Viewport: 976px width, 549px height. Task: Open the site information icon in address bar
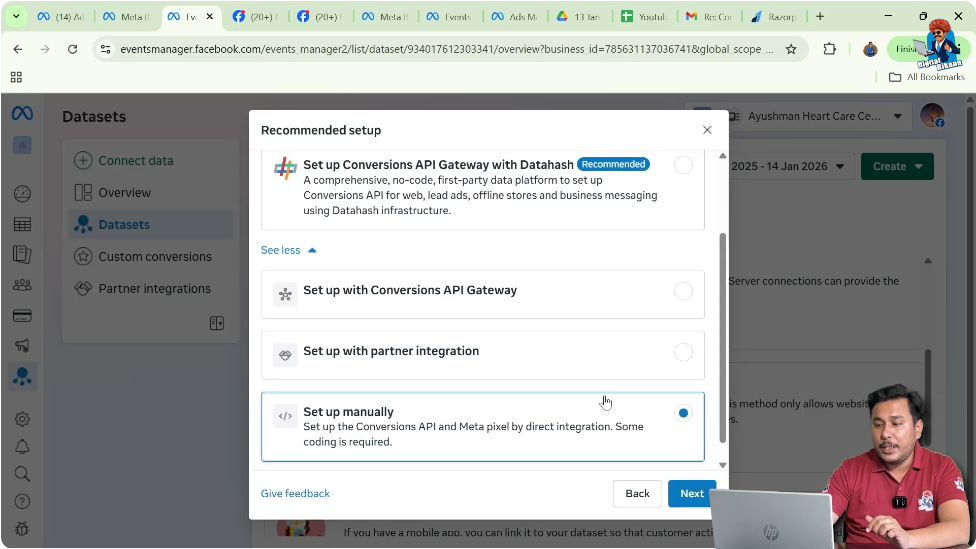pyautogui.click(x=106, y=49)
